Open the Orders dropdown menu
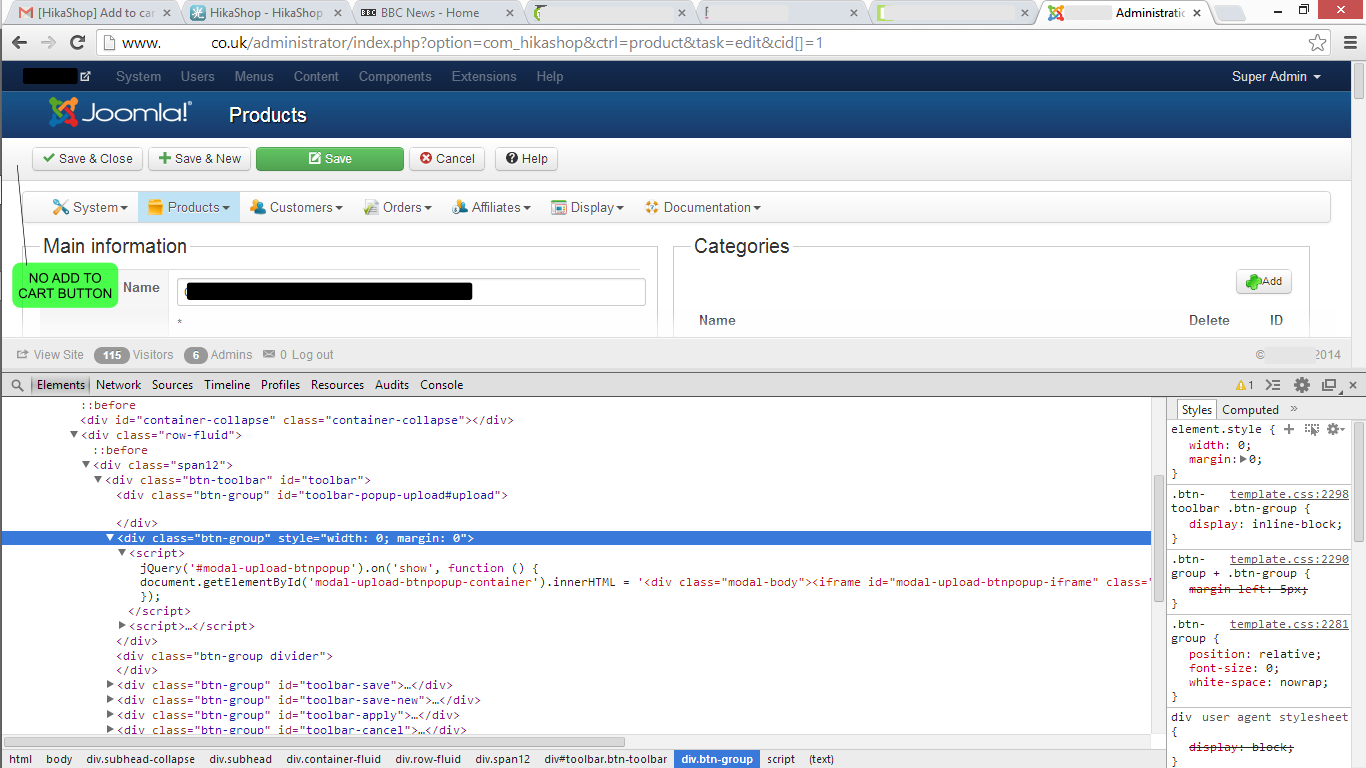The height and width of the screenshot is (768, 1366). (x=397, y=207)
